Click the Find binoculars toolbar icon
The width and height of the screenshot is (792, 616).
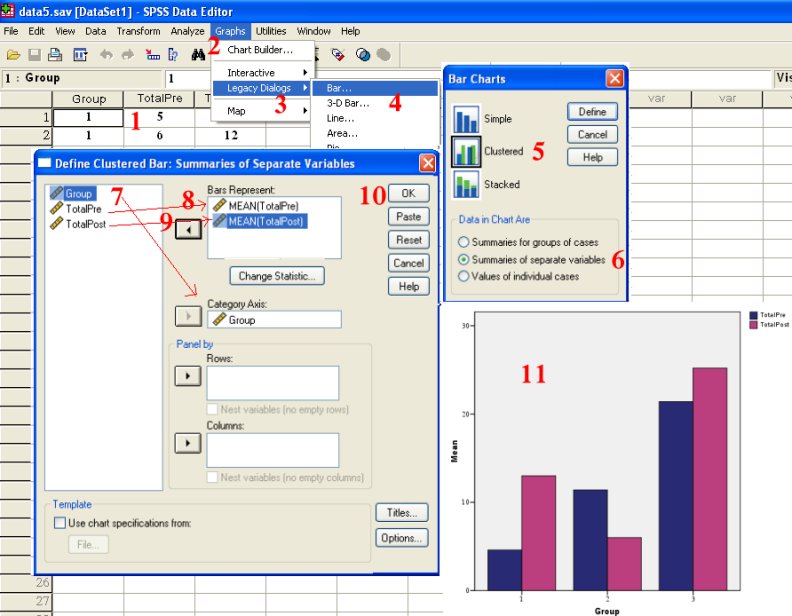tap(198, 55)
